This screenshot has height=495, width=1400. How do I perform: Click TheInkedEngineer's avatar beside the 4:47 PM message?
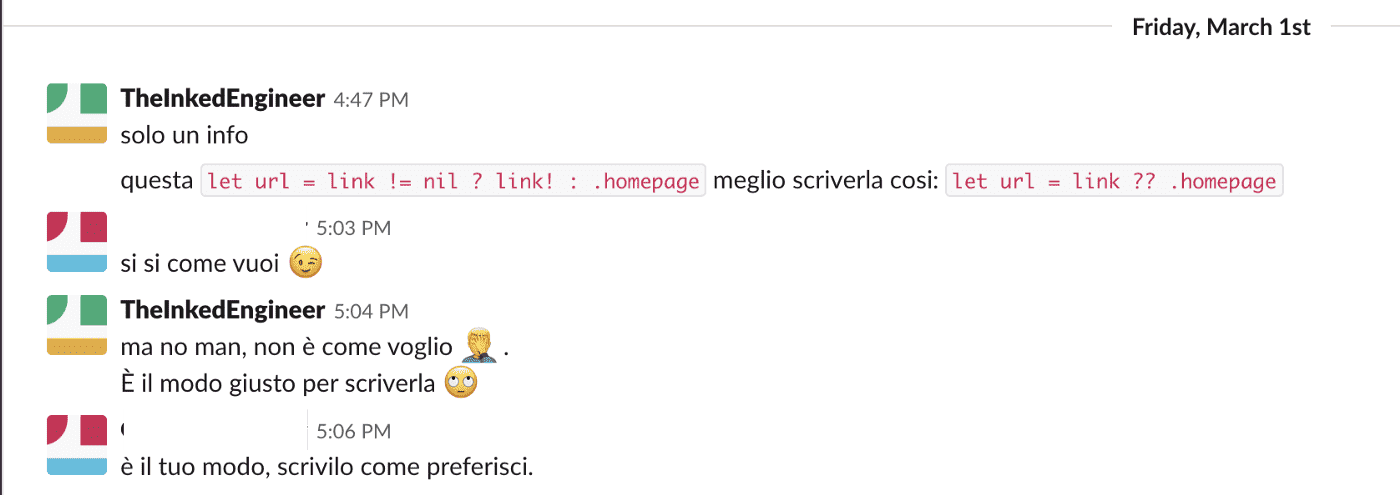77,114
